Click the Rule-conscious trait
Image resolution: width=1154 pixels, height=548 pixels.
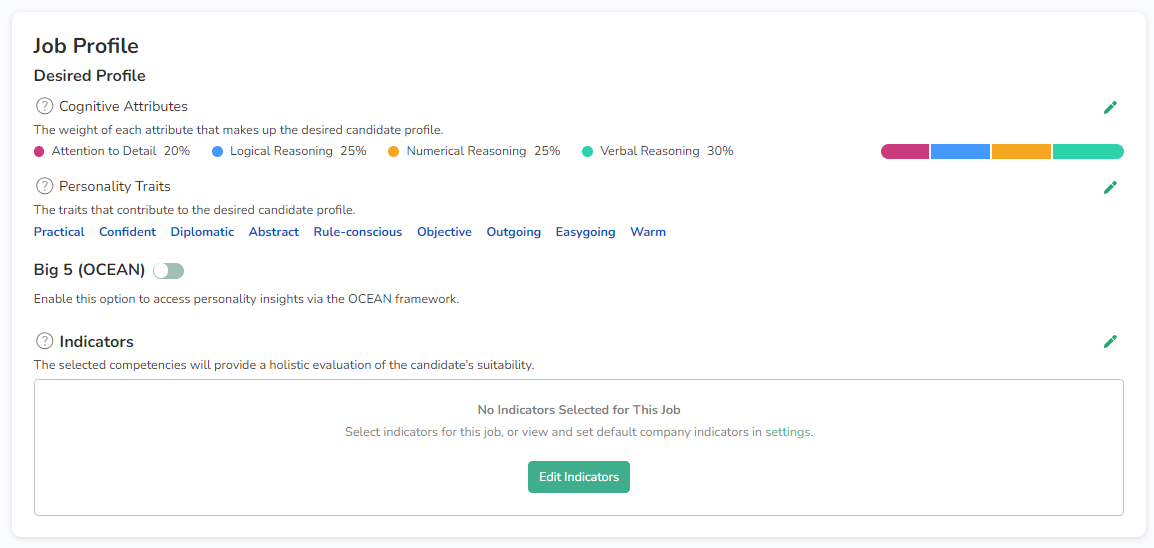pos(357,232)
